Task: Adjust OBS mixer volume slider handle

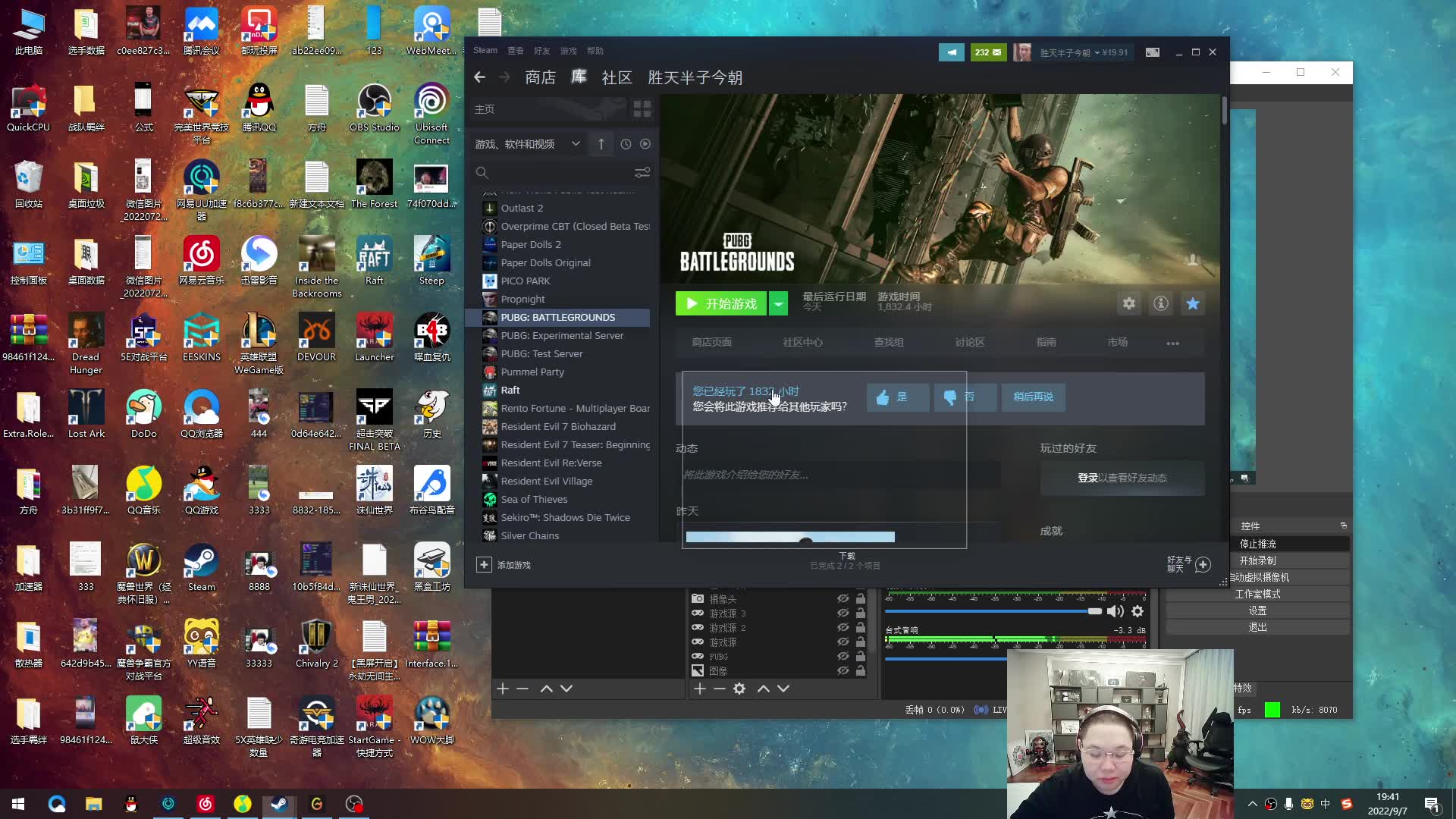Action: (1095, 611)
